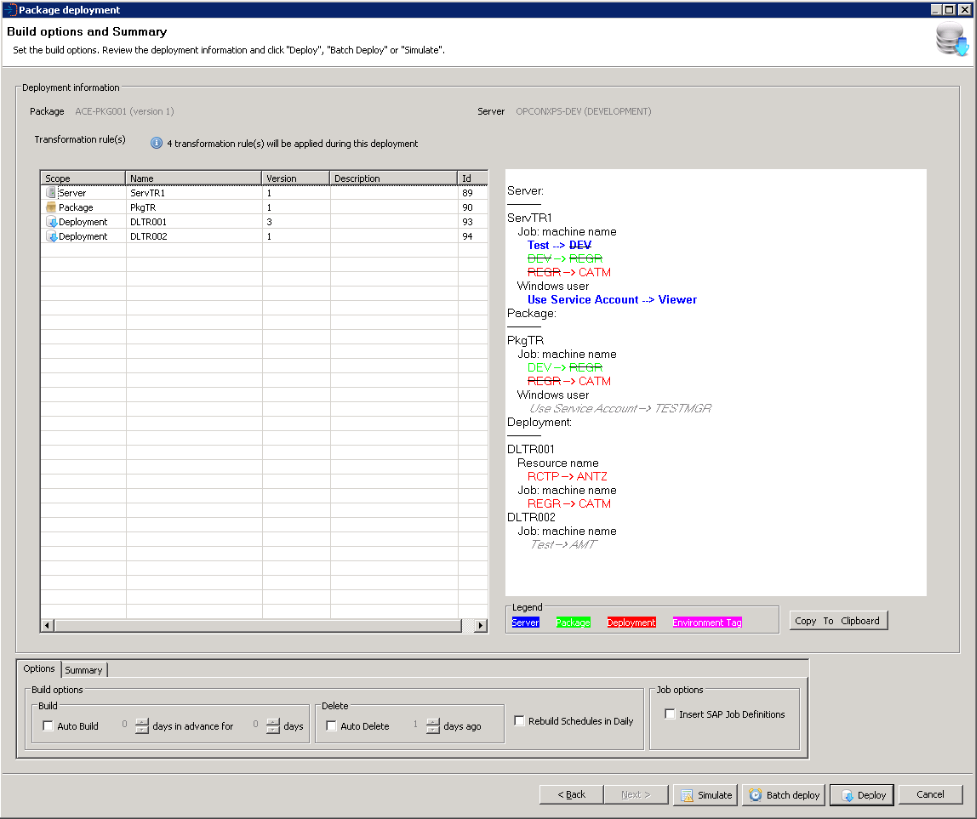Click the database deploy icon in header
The height and width of the screenshot is (819, 977).
(952, 40)
